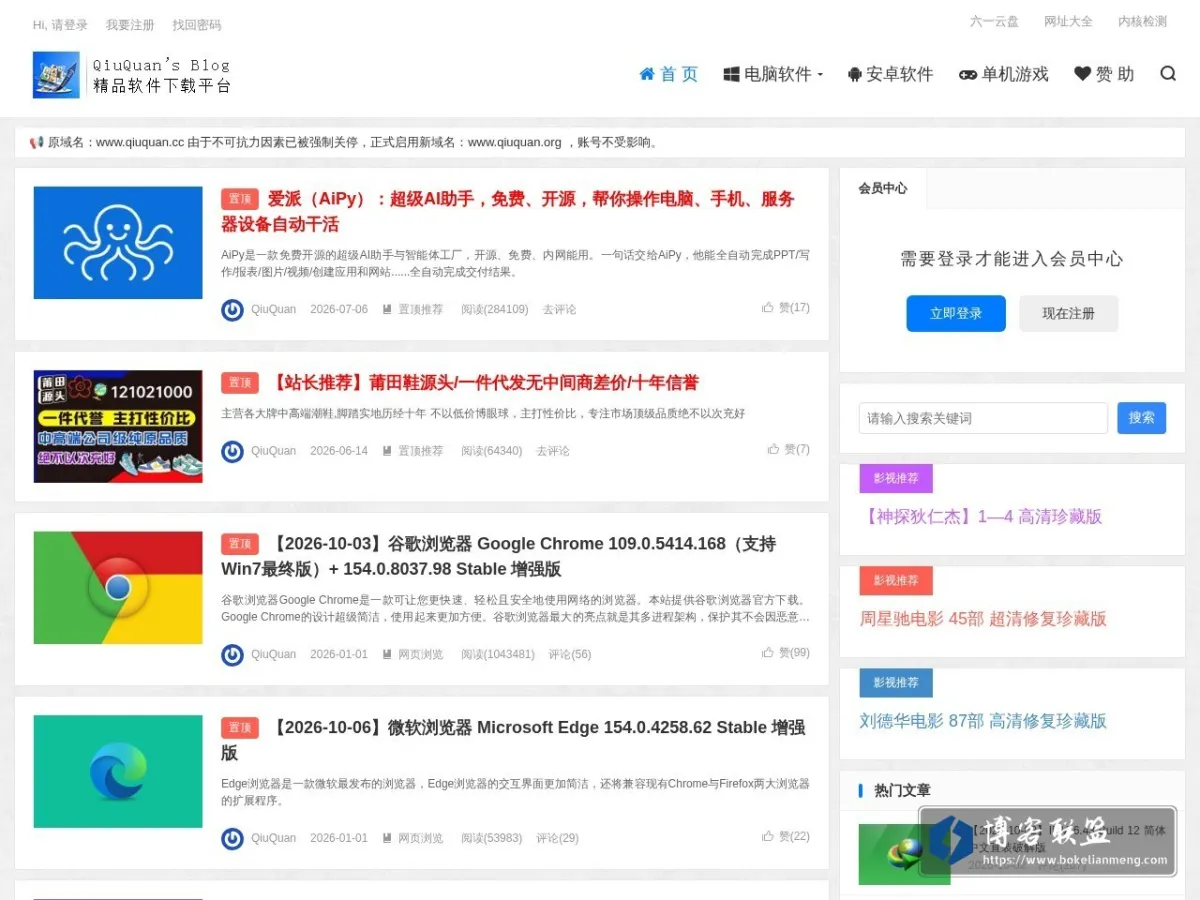Click author avatar on Microsoft Edge post
The height and width of the screenshot is (900, 1200).
pos(232,839)
